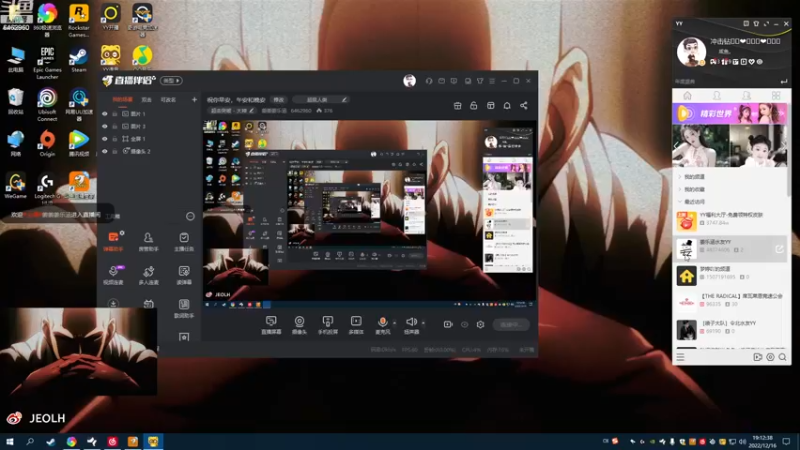This screenshot has height=450, width=800.
Task: Lock the 全屏 1 source layer
Action: point(115,139)
